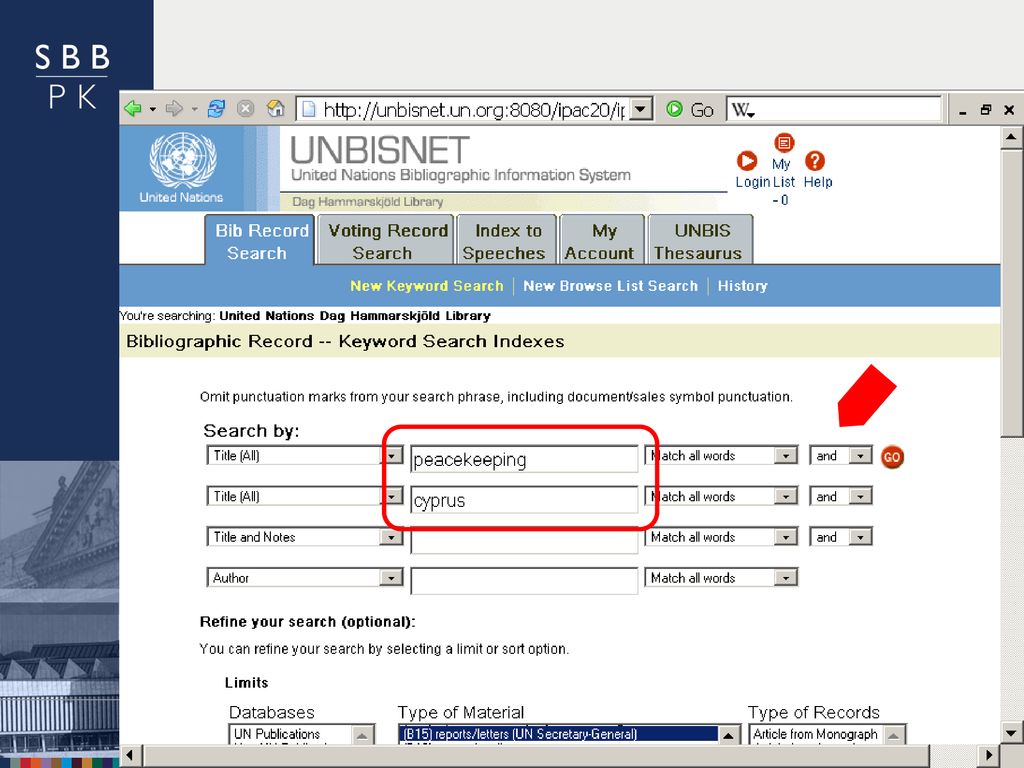Open the address bar URL dropdown
The width and height of the screenshot is (1024, 768).
point(641,109)
